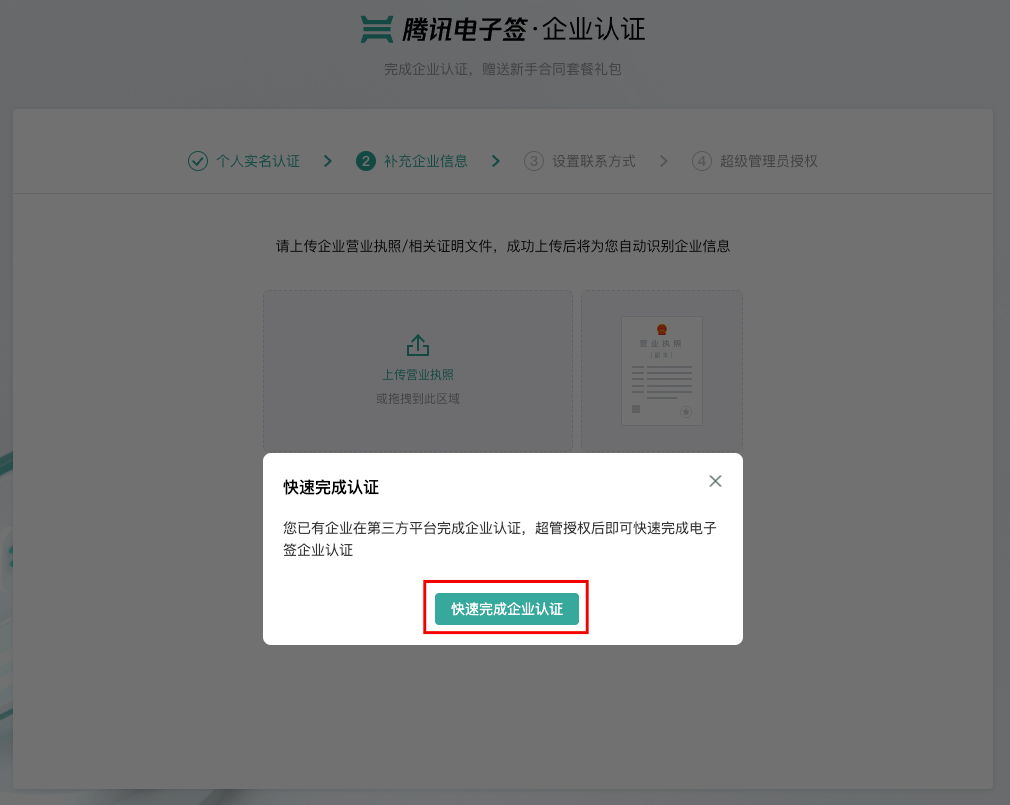This screenshot has width=1010, height=805.
Task: Click the 上传营业执照 link text
Action: (418, 375)
